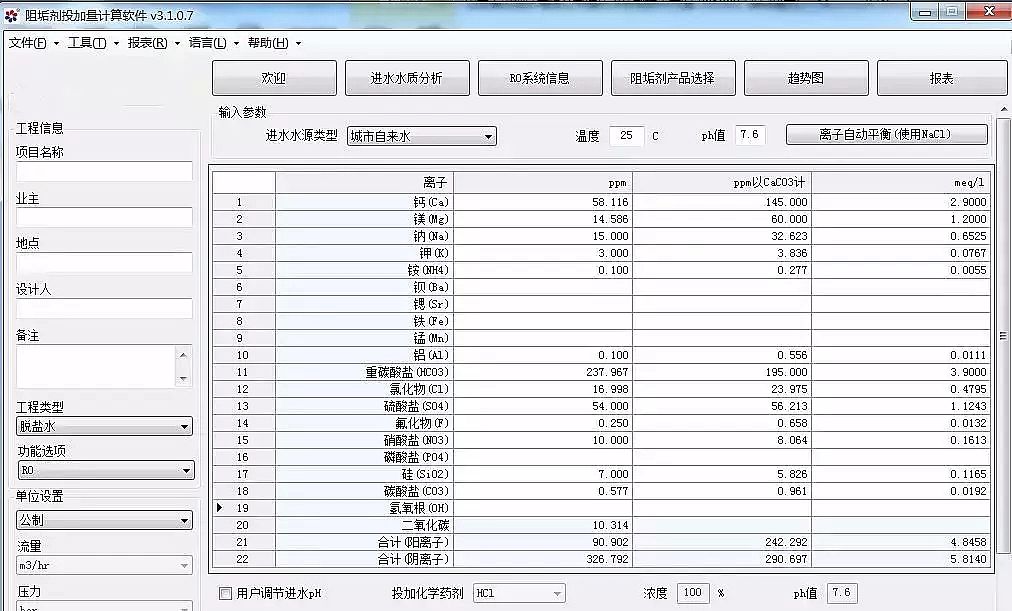Open the 报表(R) menu
The height and width of the screenshot is (611, 1012).
tap(146, 43)
